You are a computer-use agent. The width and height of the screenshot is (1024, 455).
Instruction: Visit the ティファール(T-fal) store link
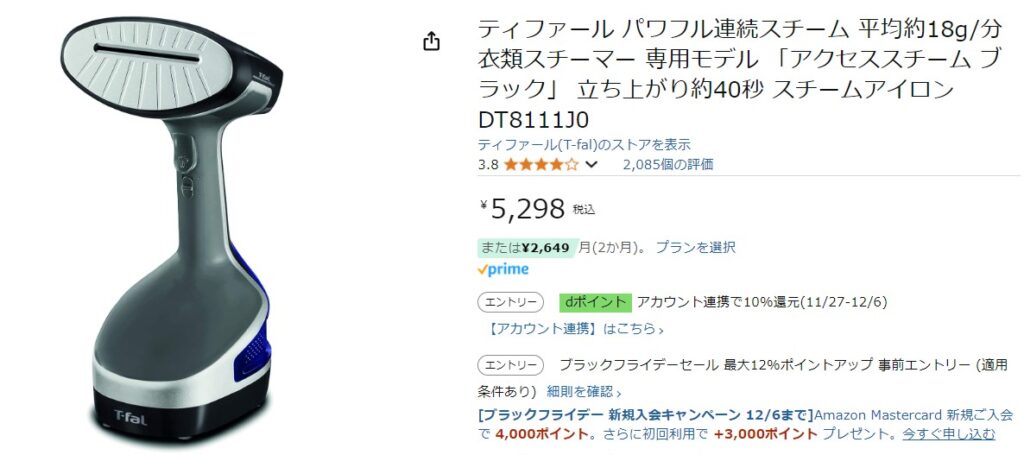pyautogui.click(x=584, y=145)
